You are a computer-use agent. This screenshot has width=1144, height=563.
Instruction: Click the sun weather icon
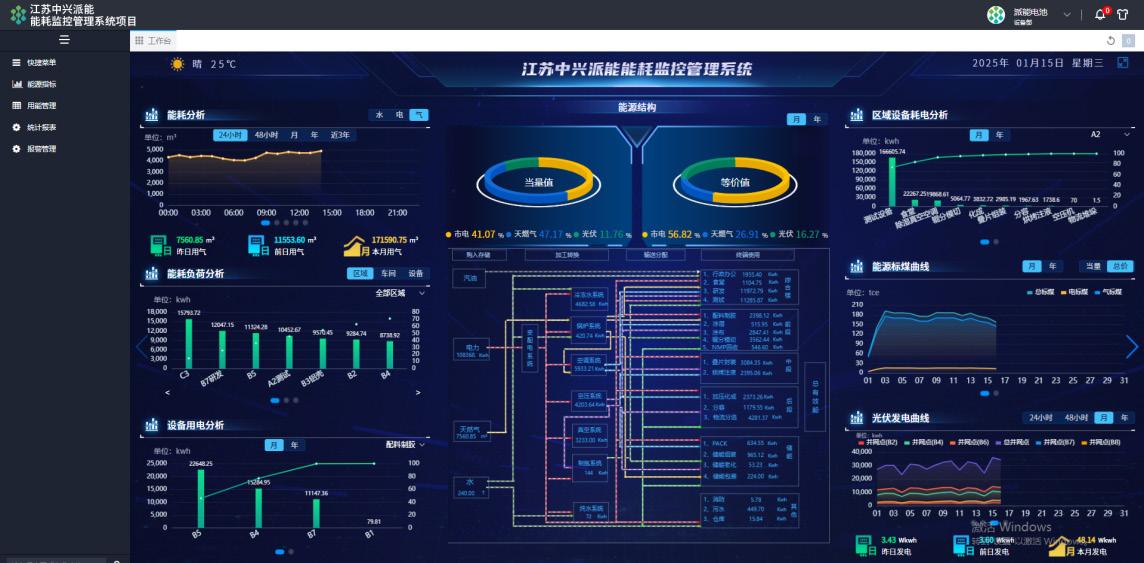177,64
